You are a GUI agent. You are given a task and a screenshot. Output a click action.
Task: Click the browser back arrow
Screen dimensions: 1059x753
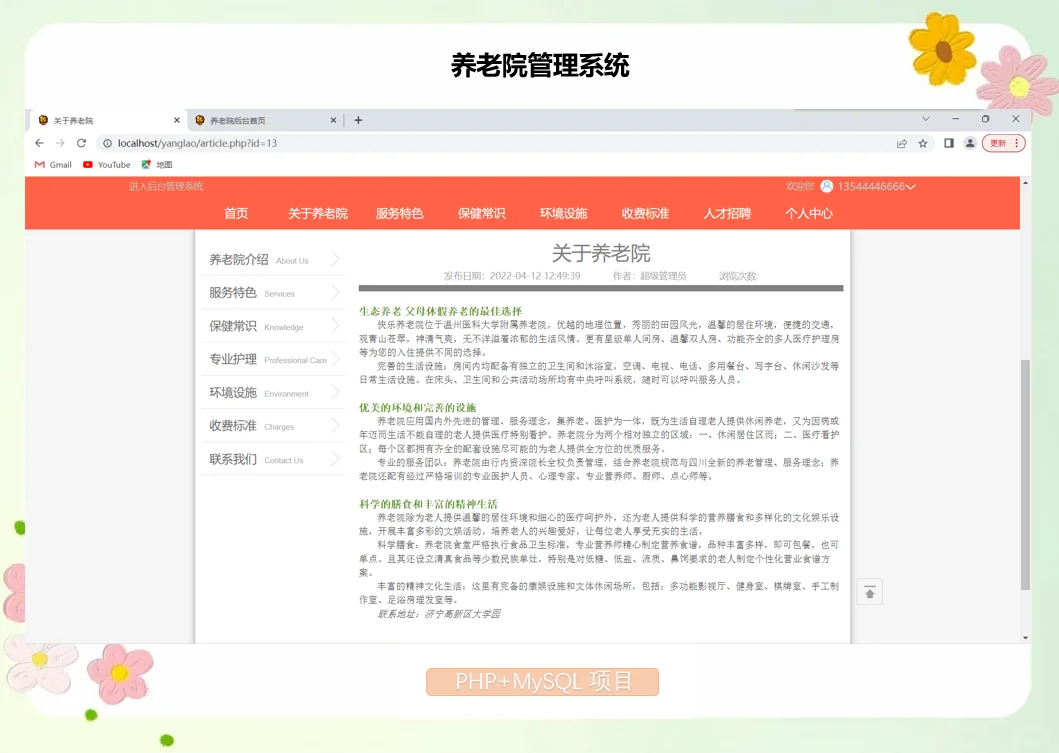(39, 142)
